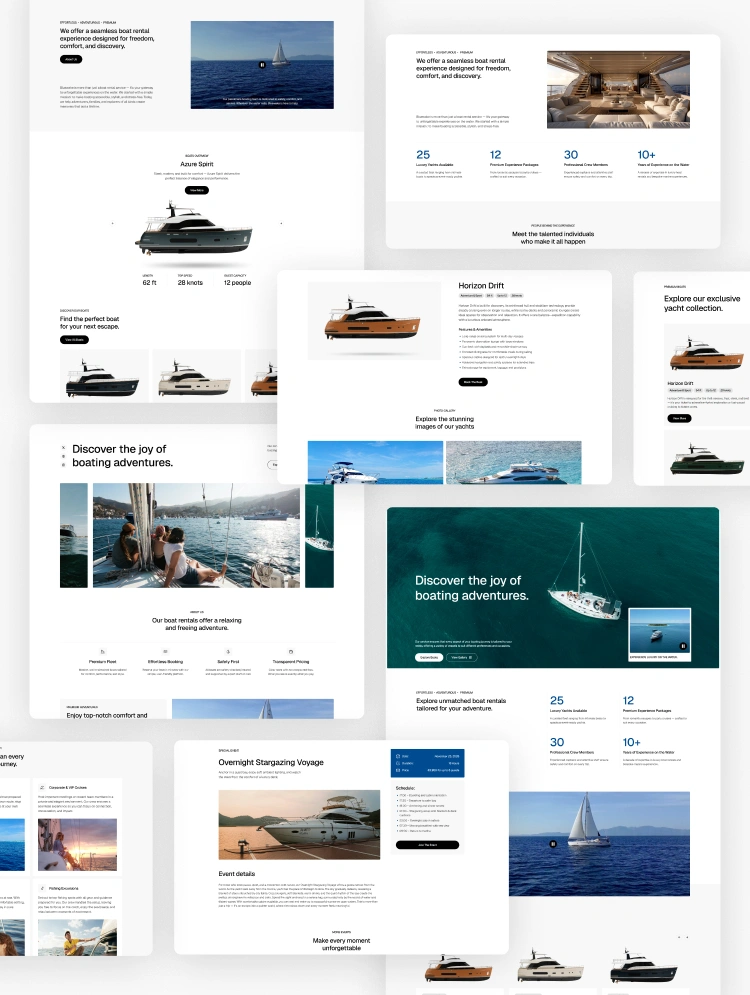Image resolution: width=750 pixels, height=995 pixels.
Task: Click the Date calendar icon in event card
Action: [x=399, y=755]
